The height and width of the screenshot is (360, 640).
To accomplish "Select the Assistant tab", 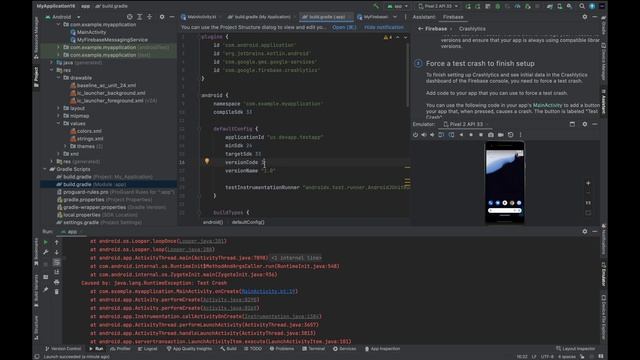I will coord(424,17).
